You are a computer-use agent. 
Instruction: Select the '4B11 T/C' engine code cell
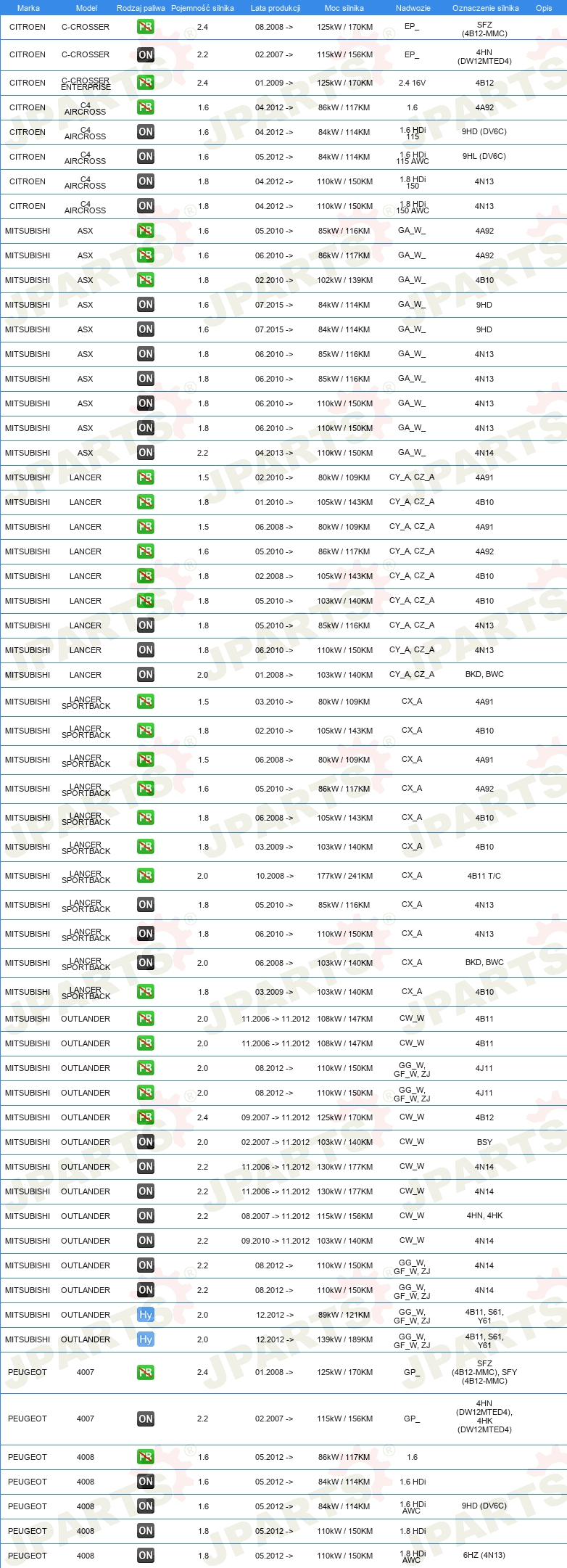[x=484, y=876]
